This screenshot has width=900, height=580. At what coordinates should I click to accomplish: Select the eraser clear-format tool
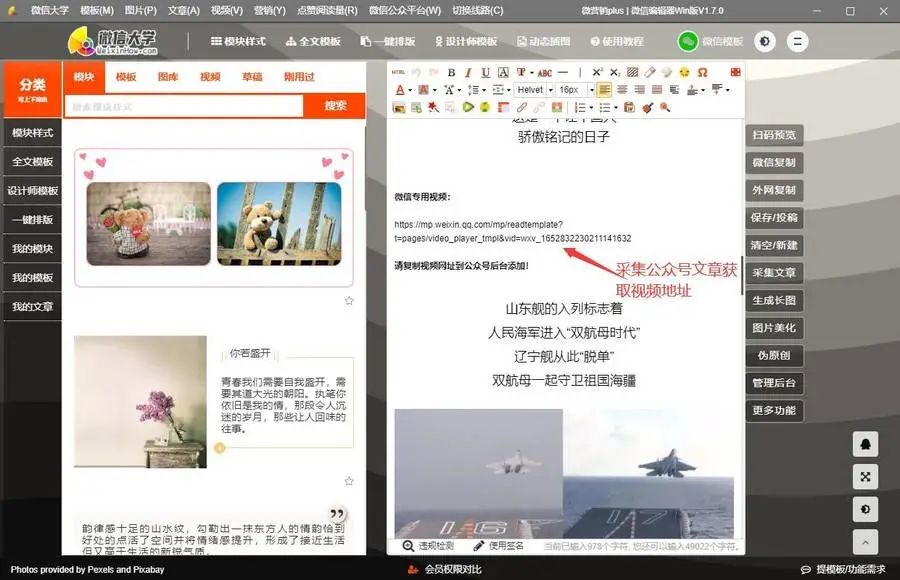[650, 72]
